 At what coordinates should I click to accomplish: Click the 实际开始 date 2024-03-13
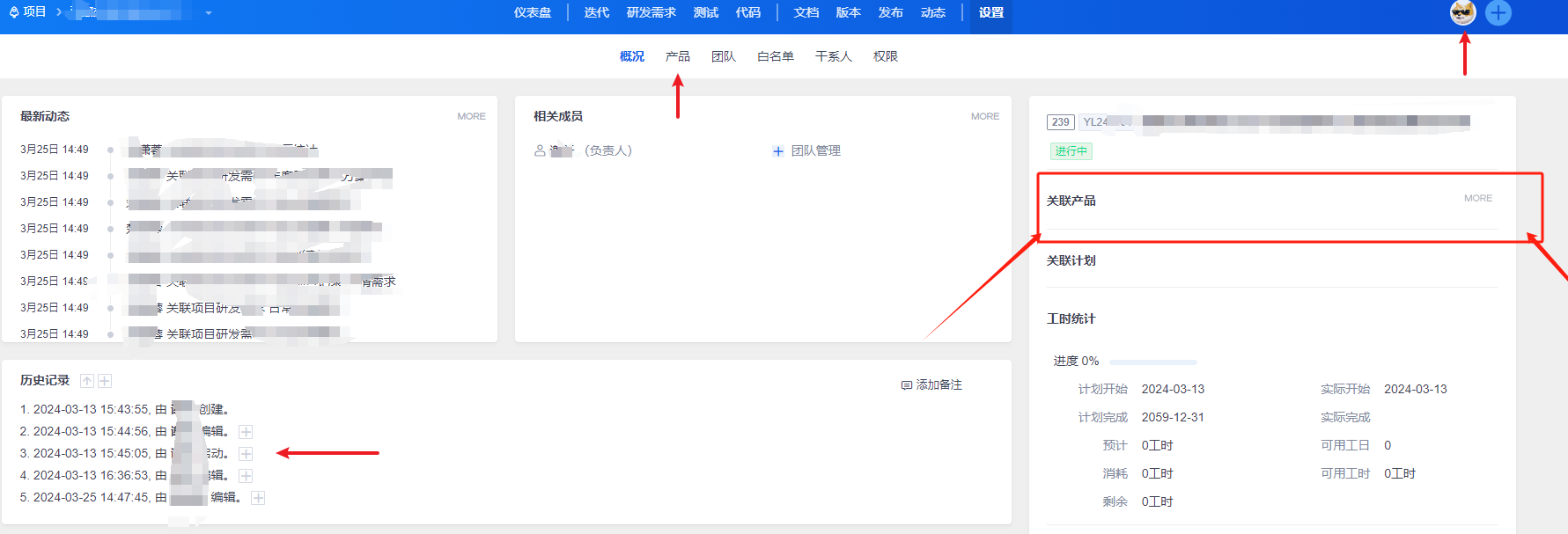coord(1416,389)
